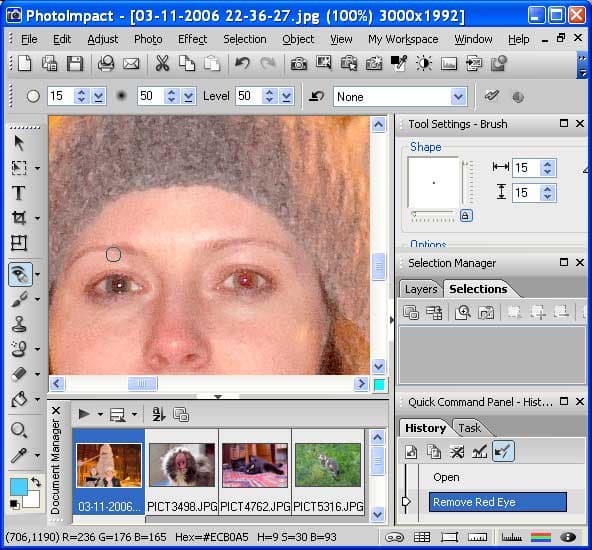Increase brush height with stepper
Screen dimensions: 592x550
(x=547, y=189)
